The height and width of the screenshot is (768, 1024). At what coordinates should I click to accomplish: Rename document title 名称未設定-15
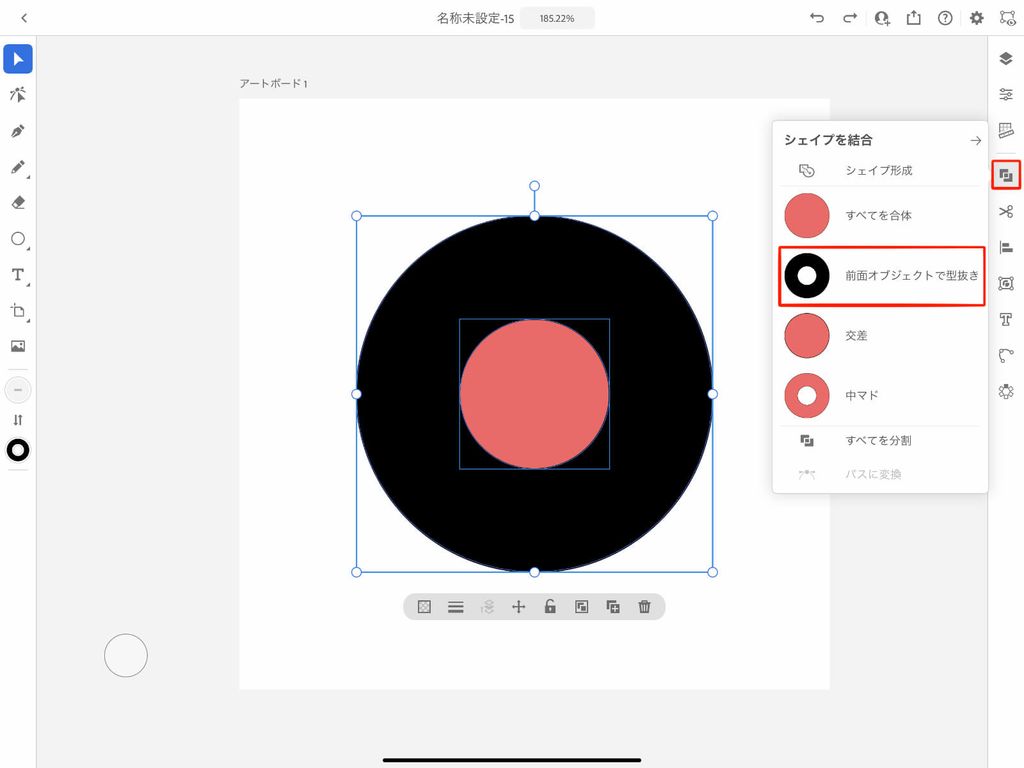coord(475,18)
